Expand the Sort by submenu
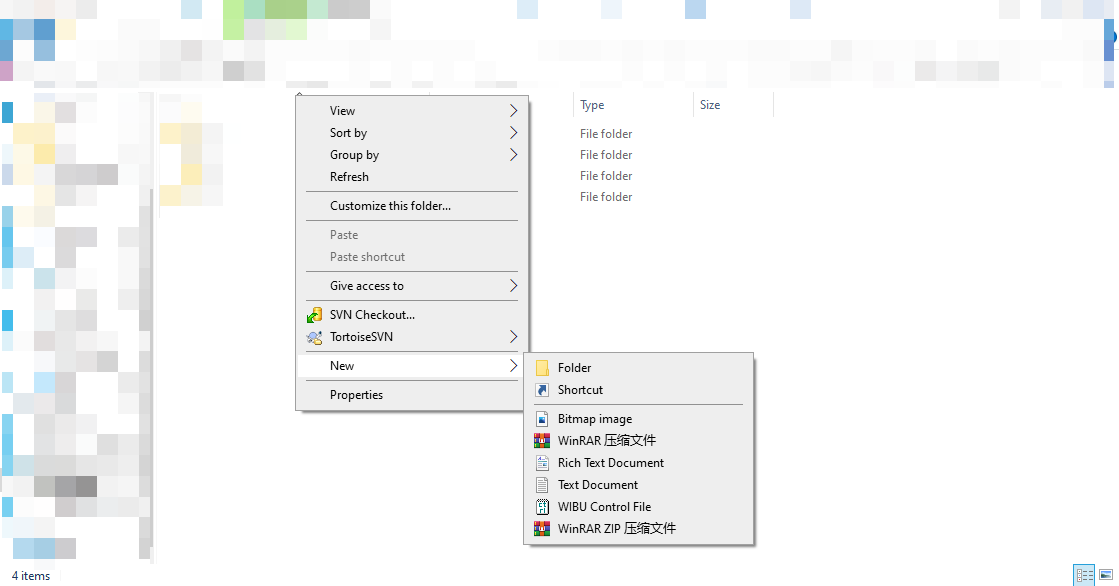 pos(513,133)
